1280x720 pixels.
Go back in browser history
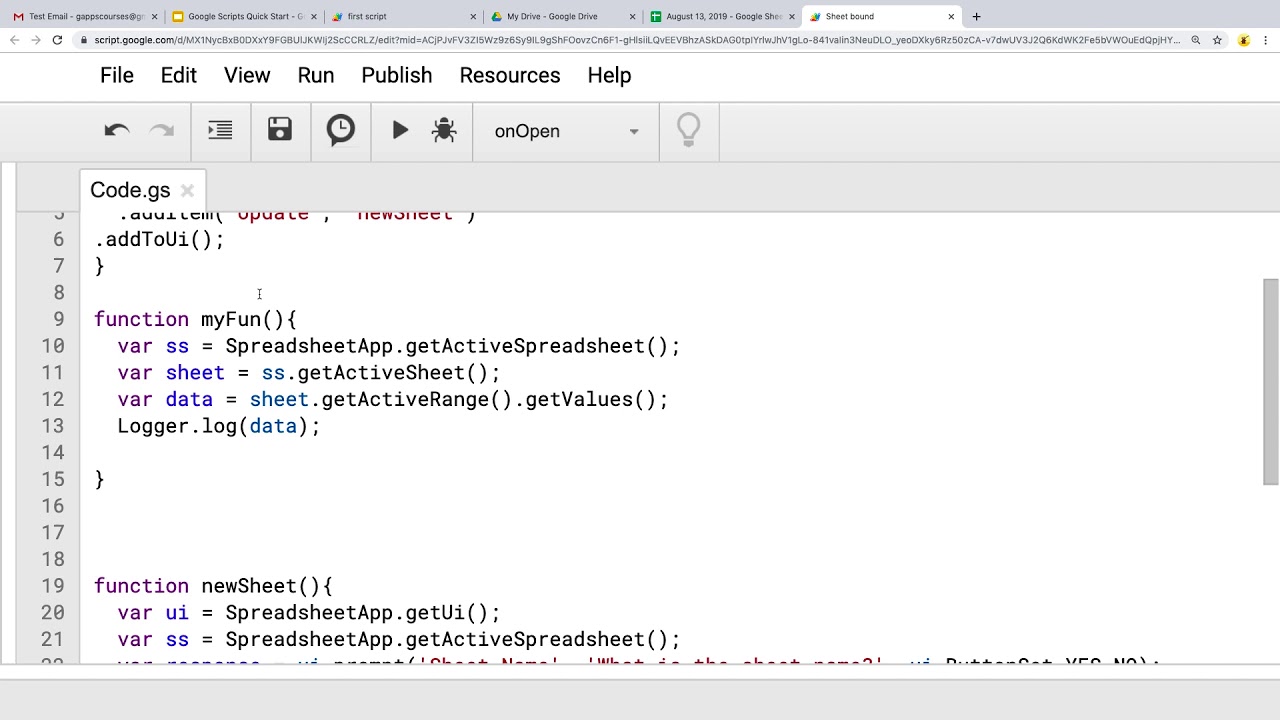(x=14, y=40)
